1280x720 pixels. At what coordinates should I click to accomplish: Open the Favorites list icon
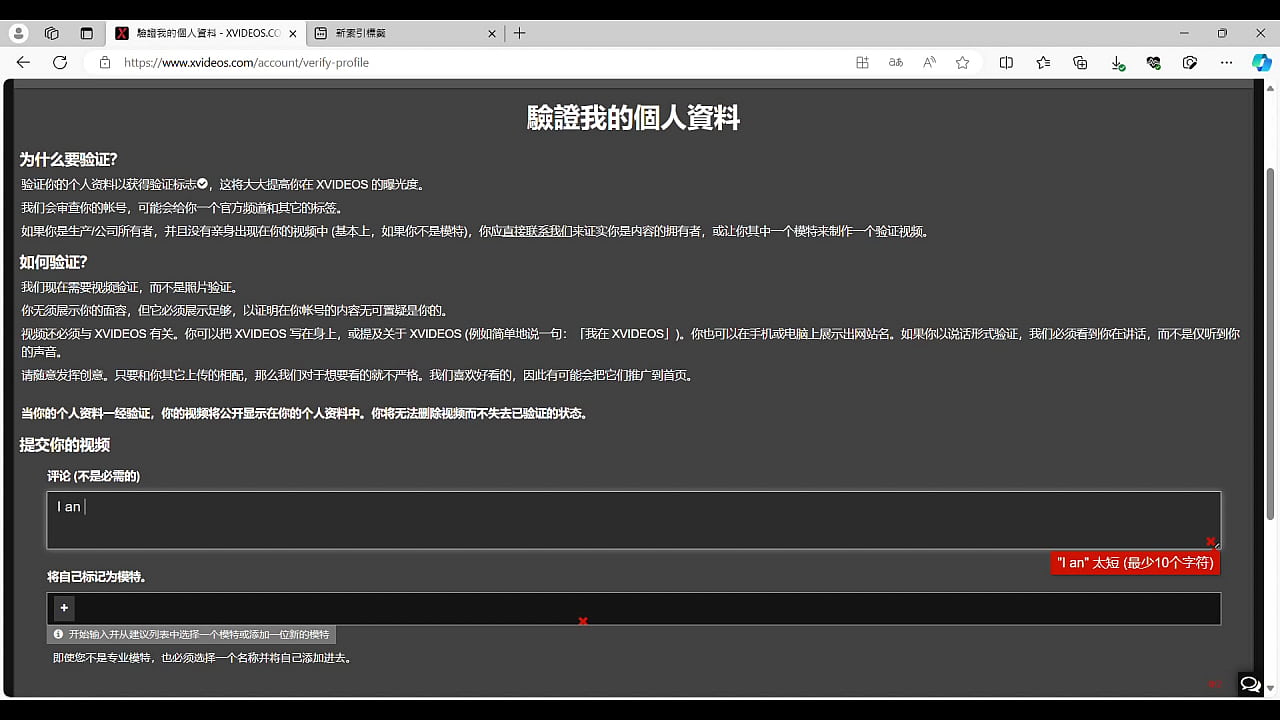[x=1043, y=62]
